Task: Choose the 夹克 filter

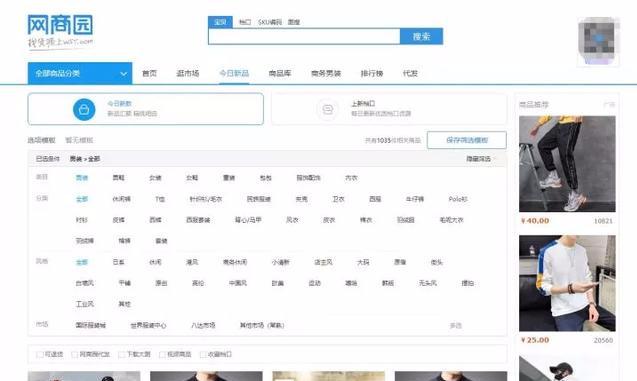Action: 301,199
